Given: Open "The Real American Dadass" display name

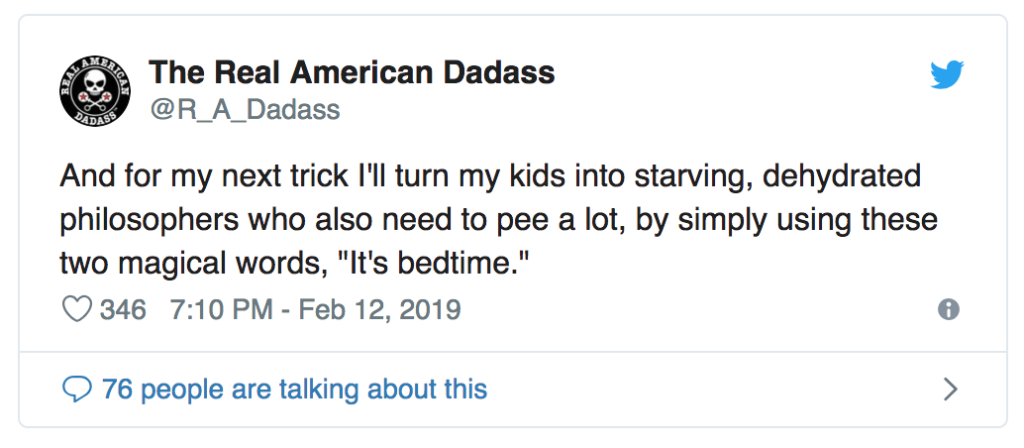Looking at the screenshot, I should pos(351,72).
